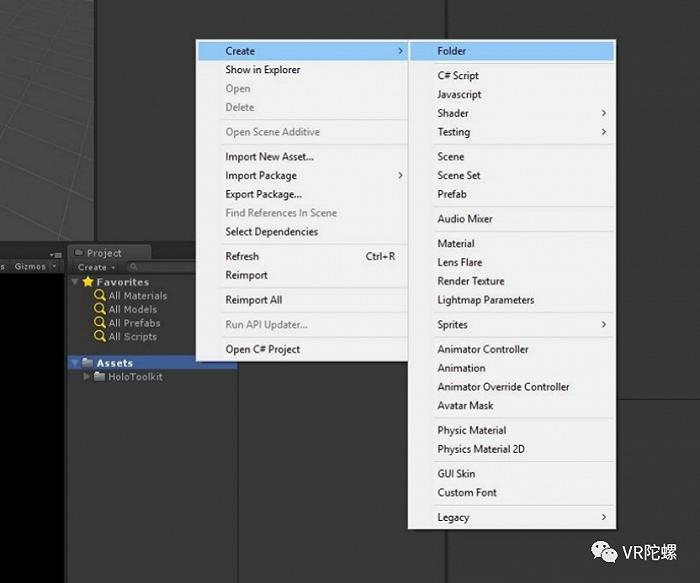Open the Project panel Create dropdown
700x583 pixels.
tap(96, 267)
